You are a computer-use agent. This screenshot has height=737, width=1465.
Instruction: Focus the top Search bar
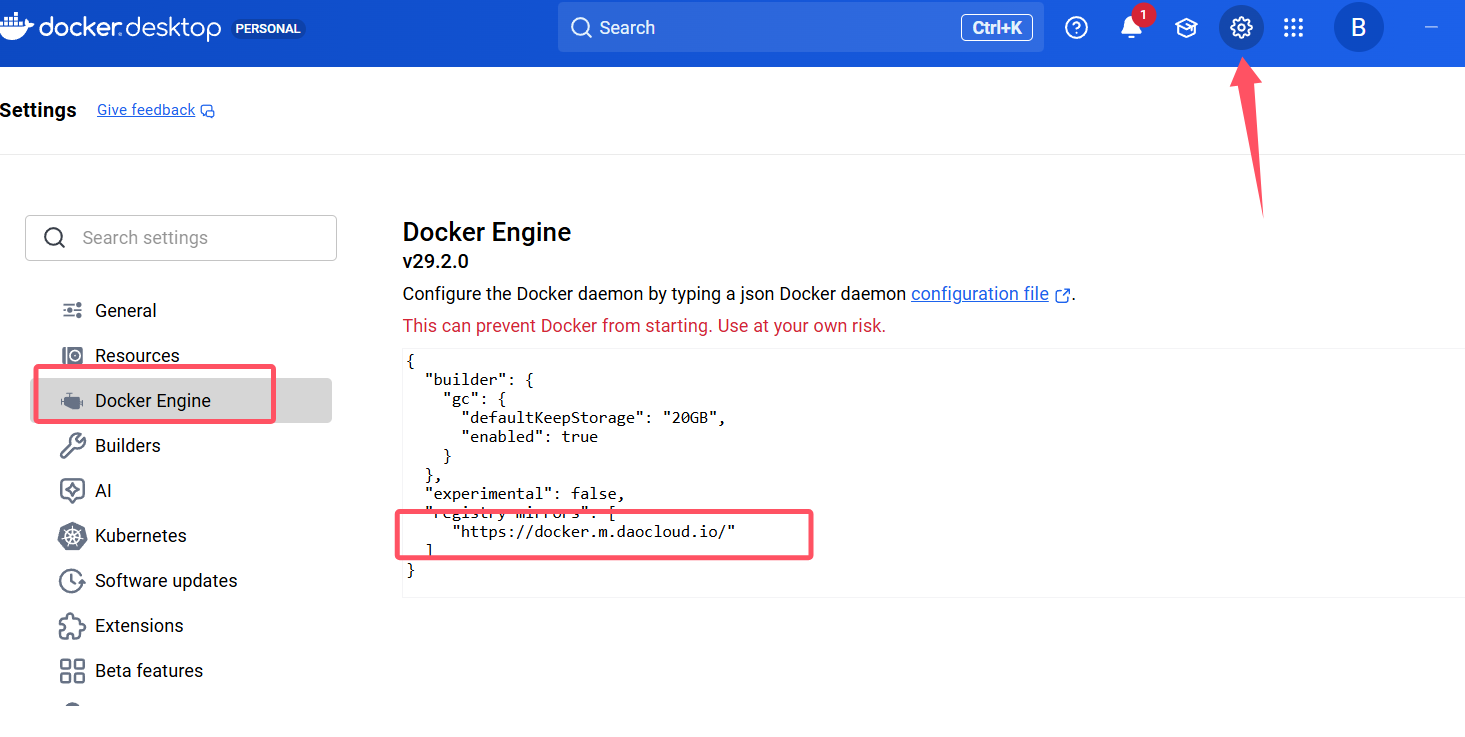click(800, 27)
